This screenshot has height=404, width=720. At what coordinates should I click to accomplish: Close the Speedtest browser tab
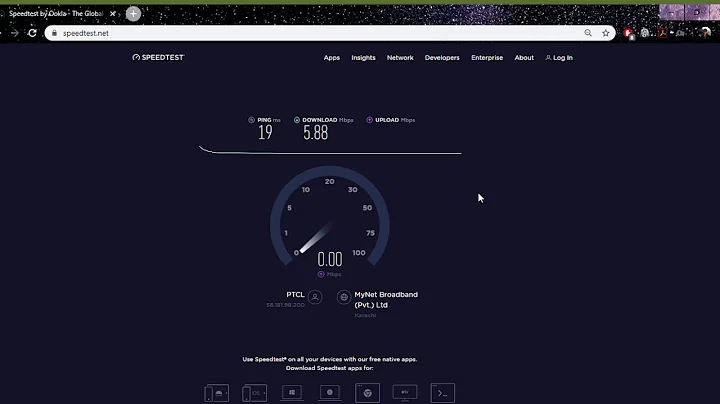112,14
